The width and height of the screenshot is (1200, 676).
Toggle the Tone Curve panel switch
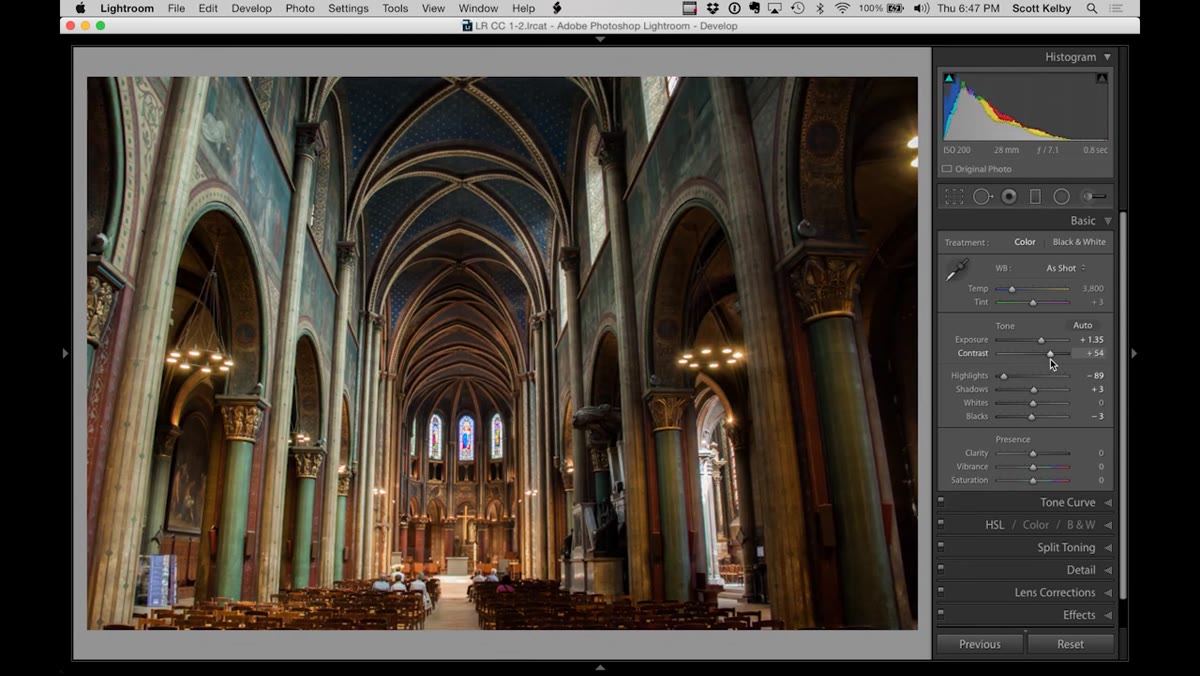941,502
